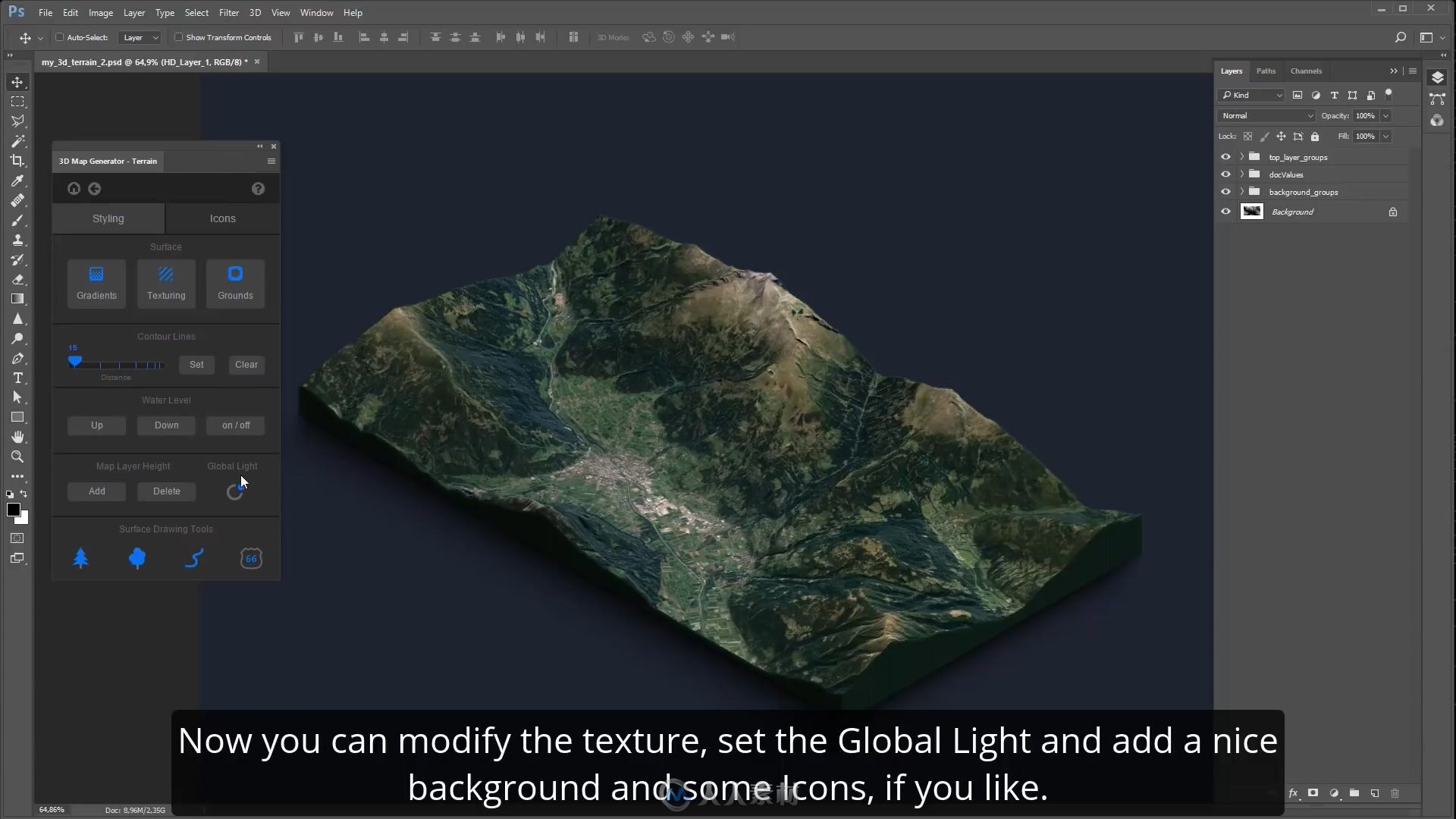The width and height of the screenshot is (1456, 819).
Task: Select the Horizontal Type tool
Action: (x=17, y=378)
